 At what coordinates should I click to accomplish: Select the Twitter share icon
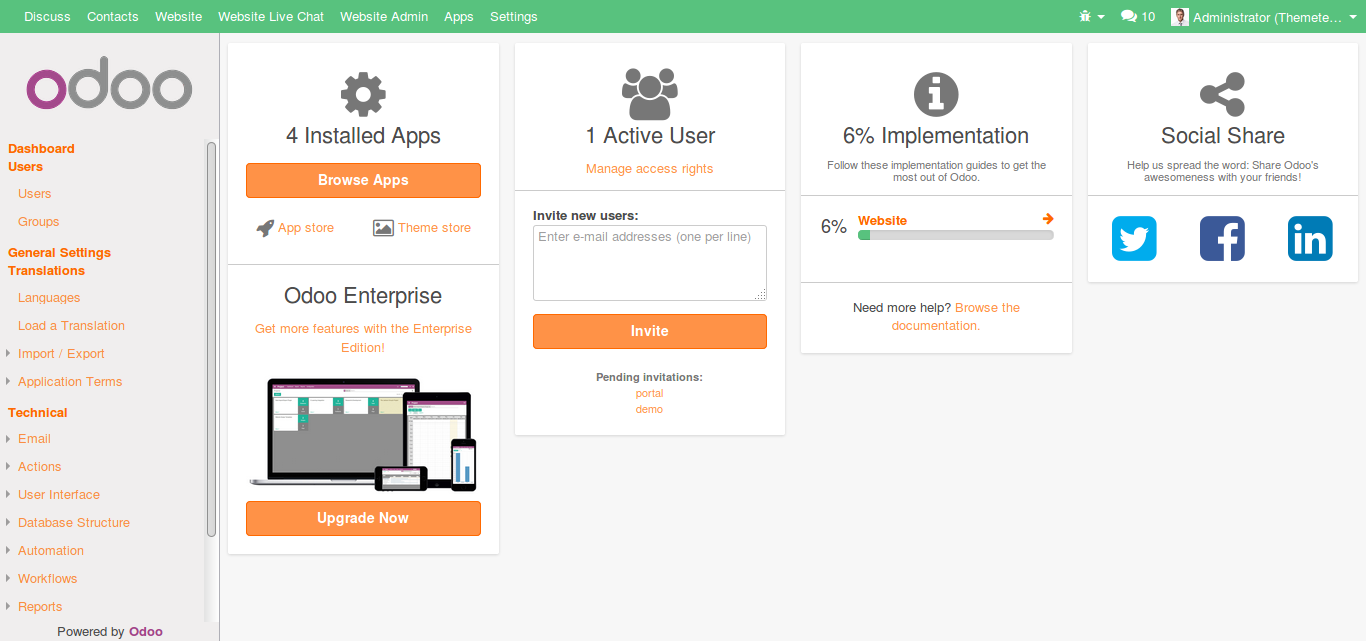click(1134, 238)
